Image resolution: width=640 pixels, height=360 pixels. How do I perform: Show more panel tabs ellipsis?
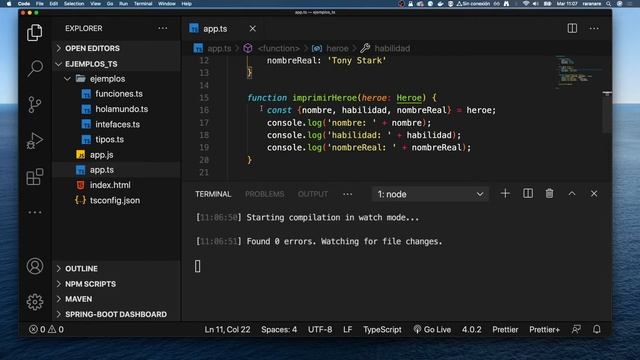click(347, 194)
